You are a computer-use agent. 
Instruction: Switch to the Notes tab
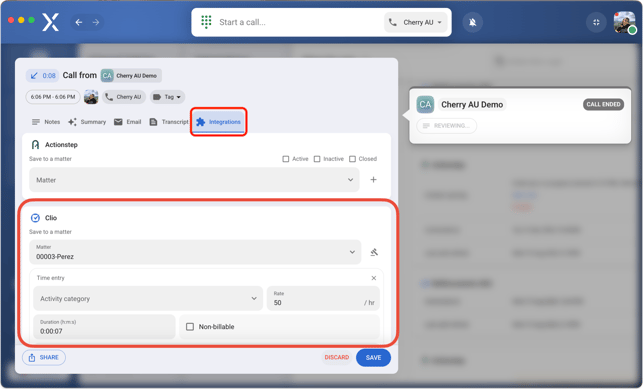46,122
